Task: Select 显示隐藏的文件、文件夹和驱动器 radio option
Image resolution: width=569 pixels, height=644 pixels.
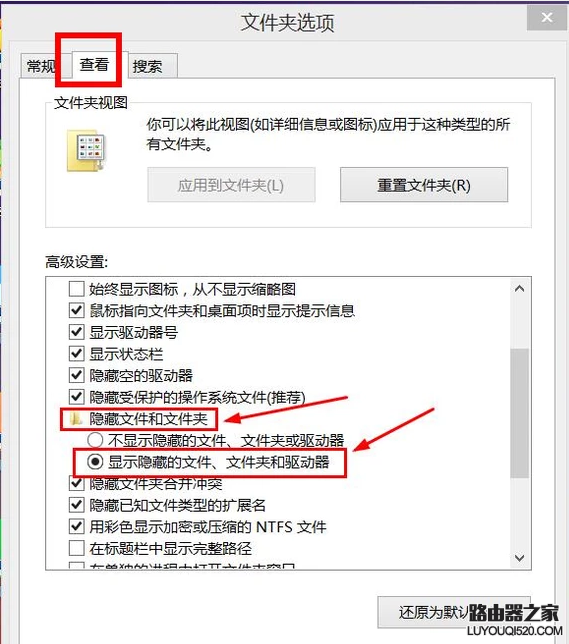Action: pyautogui.click(x=95, y=462)
